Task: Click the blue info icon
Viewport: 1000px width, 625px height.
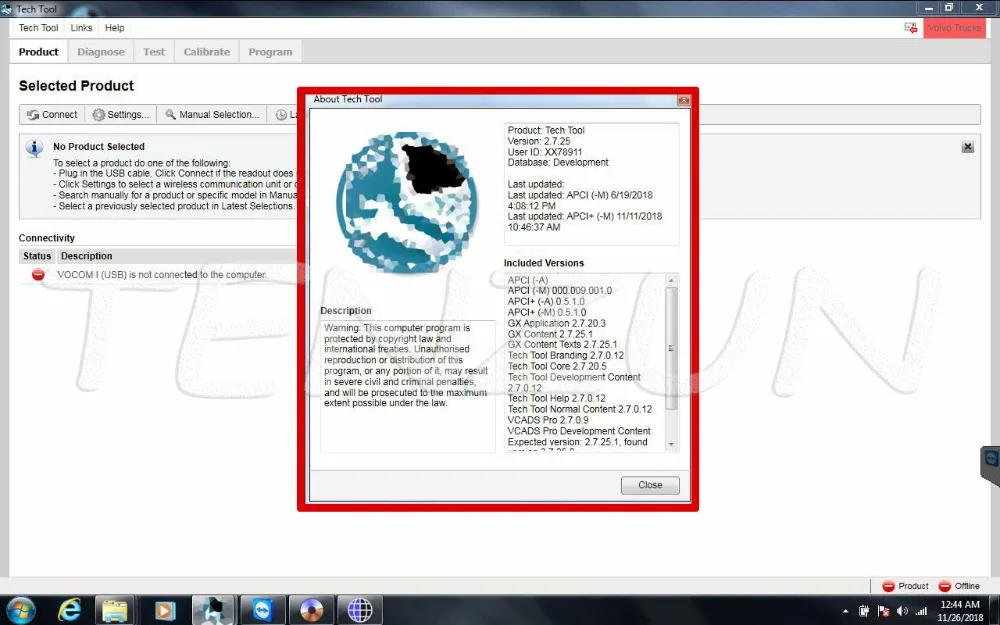Action: click(x=34, y=149)
